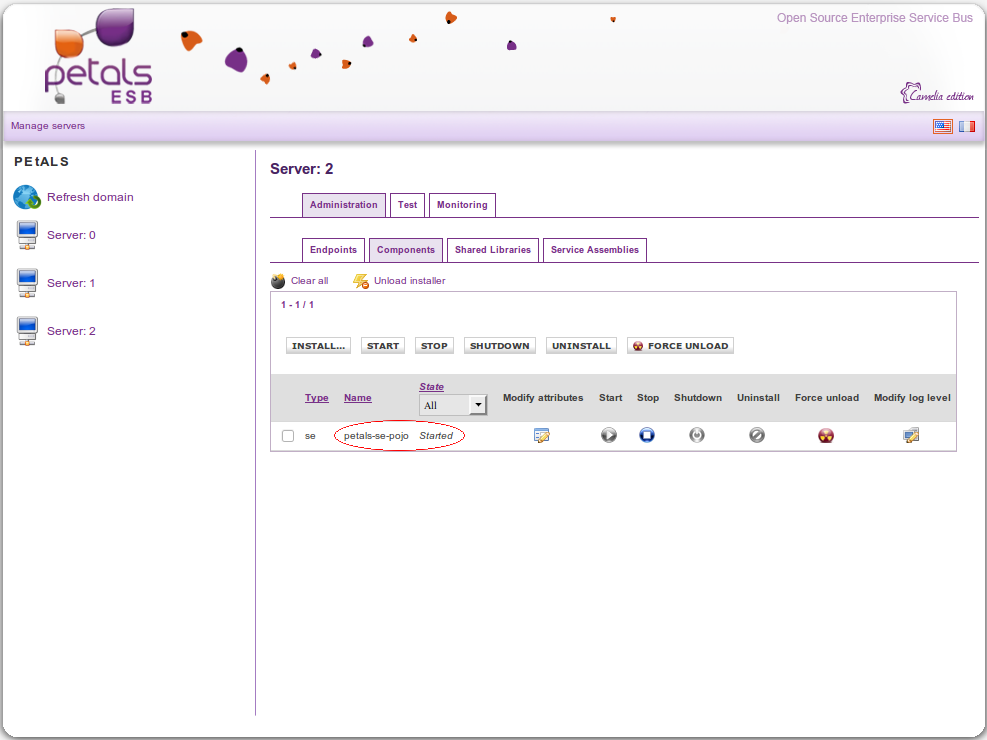987x740 pixels.
Task: Sort the table by the Name column
Action: click(x=357, y=398)
